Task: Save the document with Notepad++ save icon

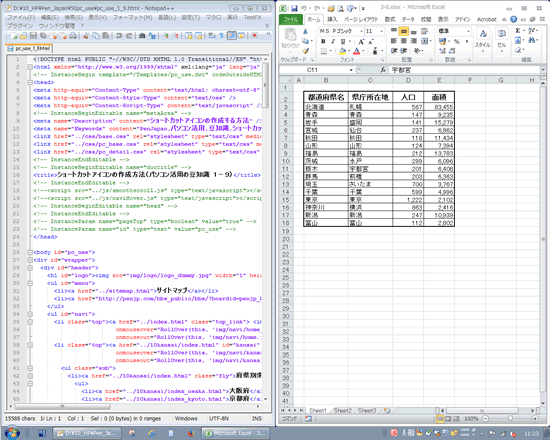Action: point(33,35)
